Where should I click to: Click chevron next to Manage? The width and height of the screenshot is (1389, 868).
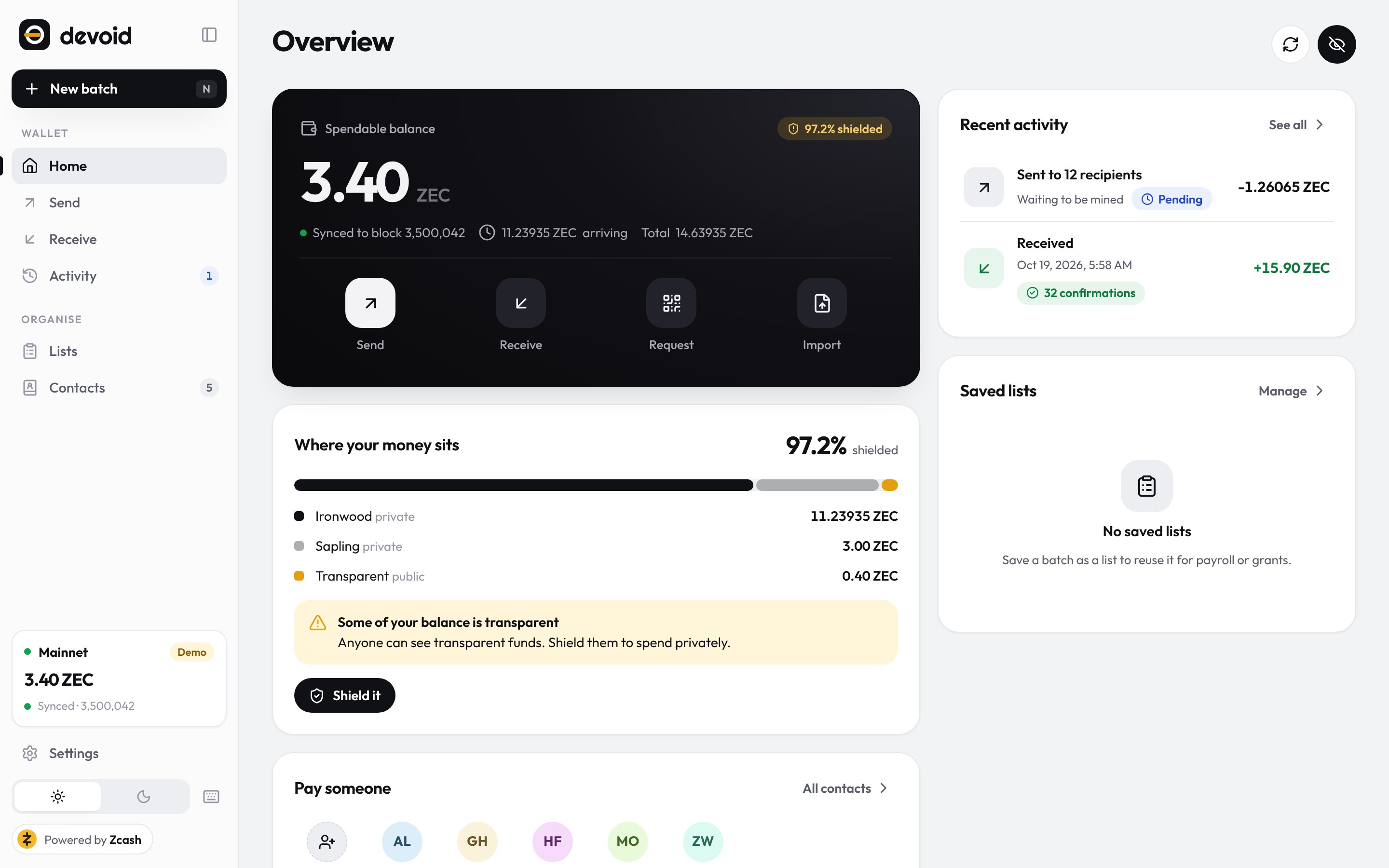pyautogui.click(x=1319, y=391)
